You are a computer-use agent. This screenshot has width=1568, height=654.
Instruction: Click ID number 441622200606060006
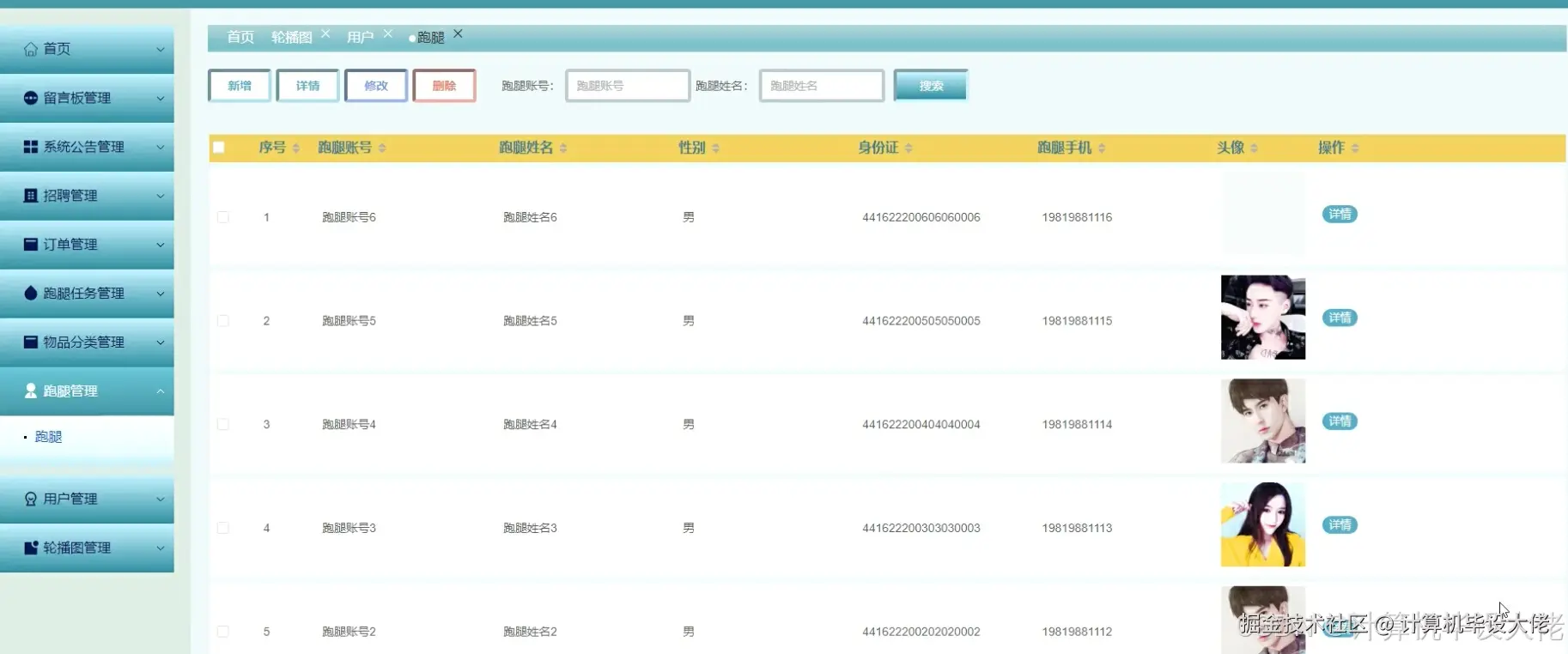[921, 217]
